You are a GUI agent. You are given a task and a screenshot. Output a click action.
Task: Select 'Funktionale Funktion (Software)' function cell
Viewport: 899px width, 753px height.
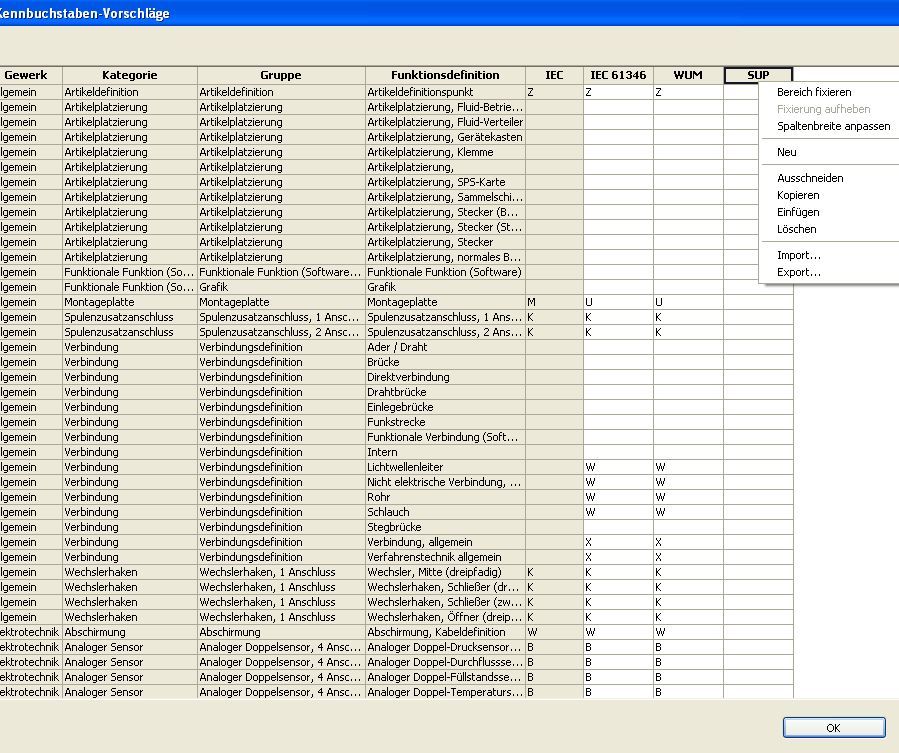[445, 272]
